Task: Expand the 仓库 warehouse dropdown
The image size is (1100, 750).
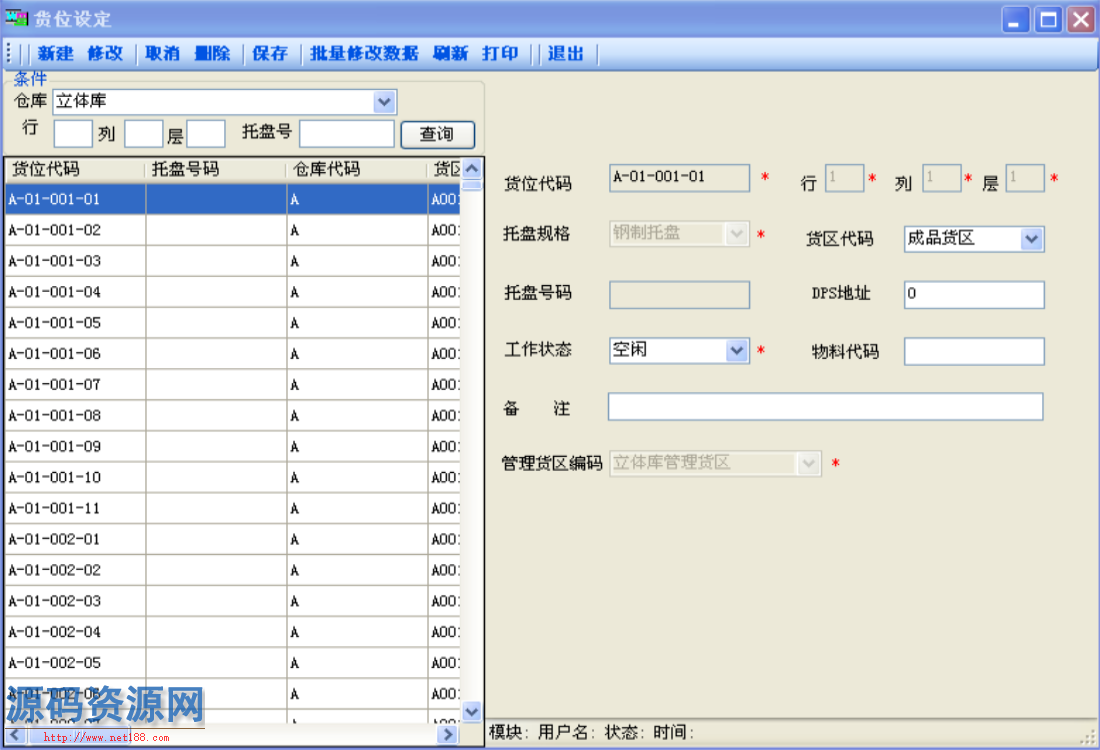Action: point(384,102)
